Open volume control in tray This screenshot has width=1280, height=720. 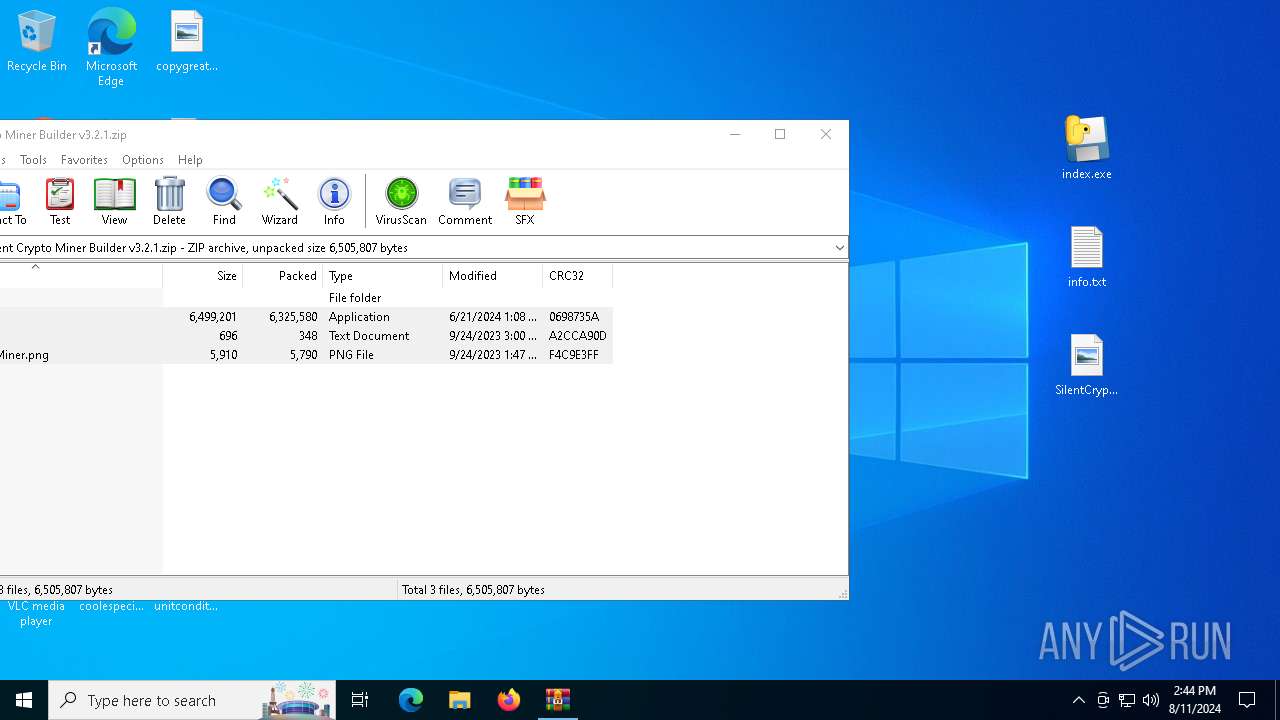pos(1151,700)
